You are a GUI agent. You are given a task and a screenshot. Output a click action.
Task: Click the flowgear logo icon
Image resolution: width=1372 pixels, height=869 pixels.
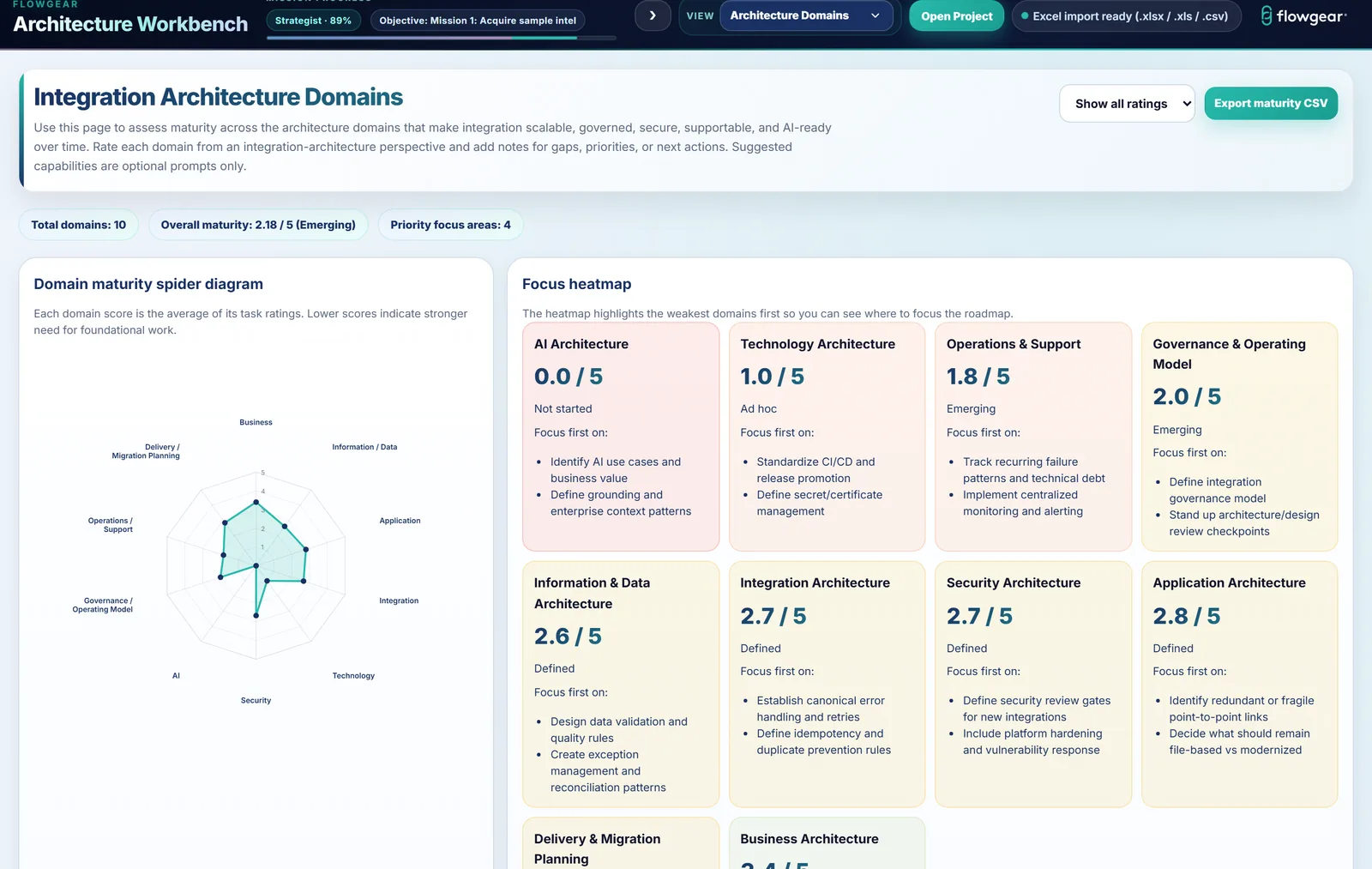click(1266, 15)
